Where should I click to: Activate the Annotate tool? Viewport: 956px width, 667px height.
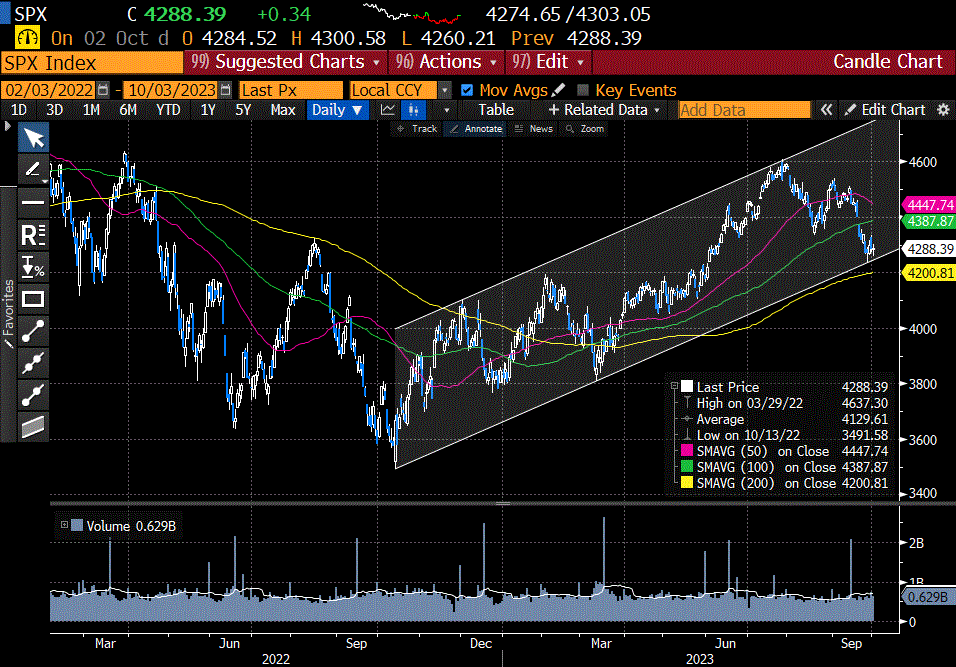[x=476, y=129]
